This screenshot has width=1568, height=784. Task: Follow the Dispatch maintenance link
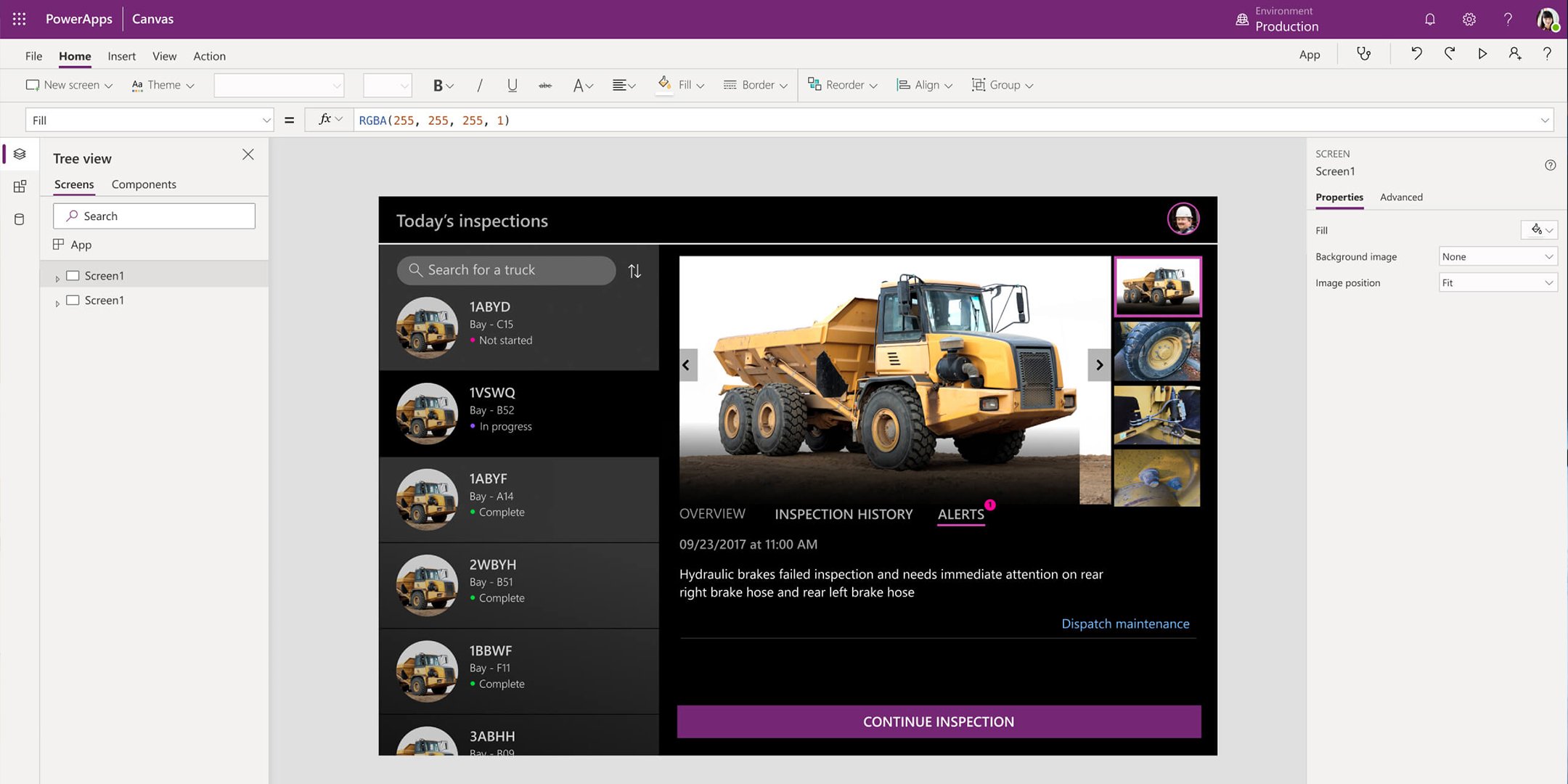click(1125, 623)
